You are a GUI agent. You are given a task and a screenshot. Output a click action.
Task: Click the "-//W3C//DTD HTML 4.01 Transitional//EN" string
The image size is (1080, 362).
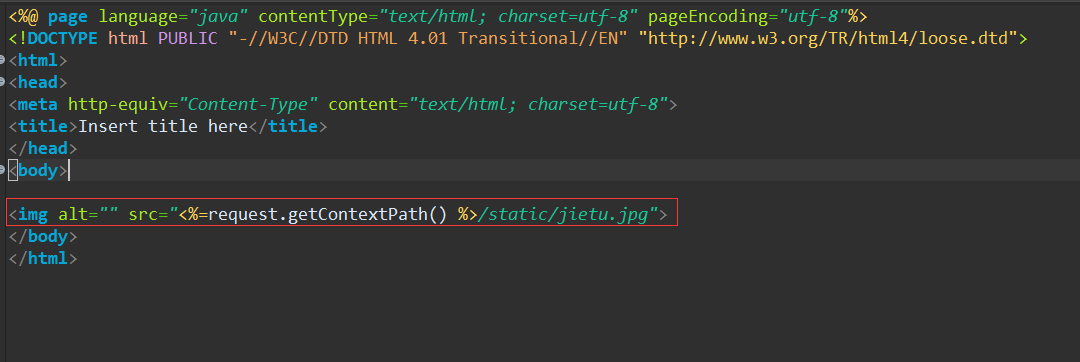[428, 39]
